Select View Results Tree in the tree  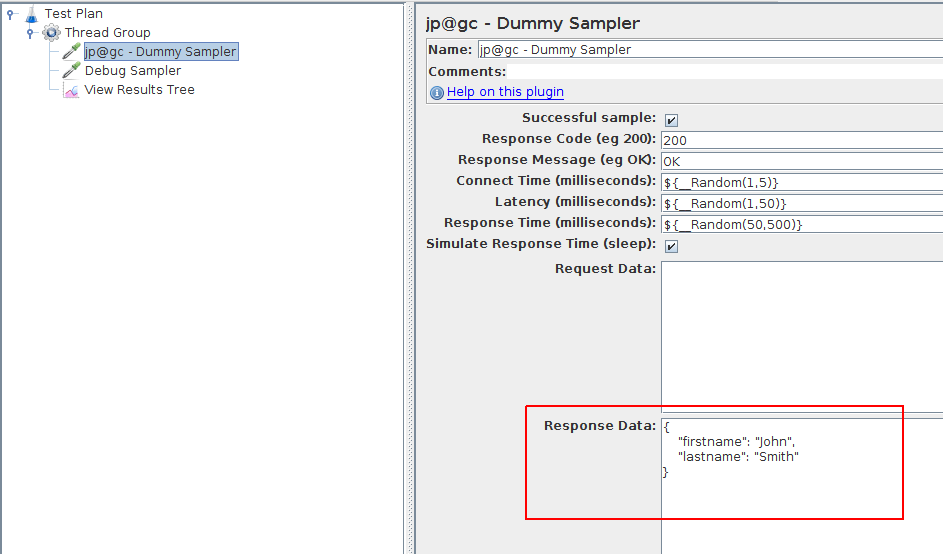tap(140, 90)
